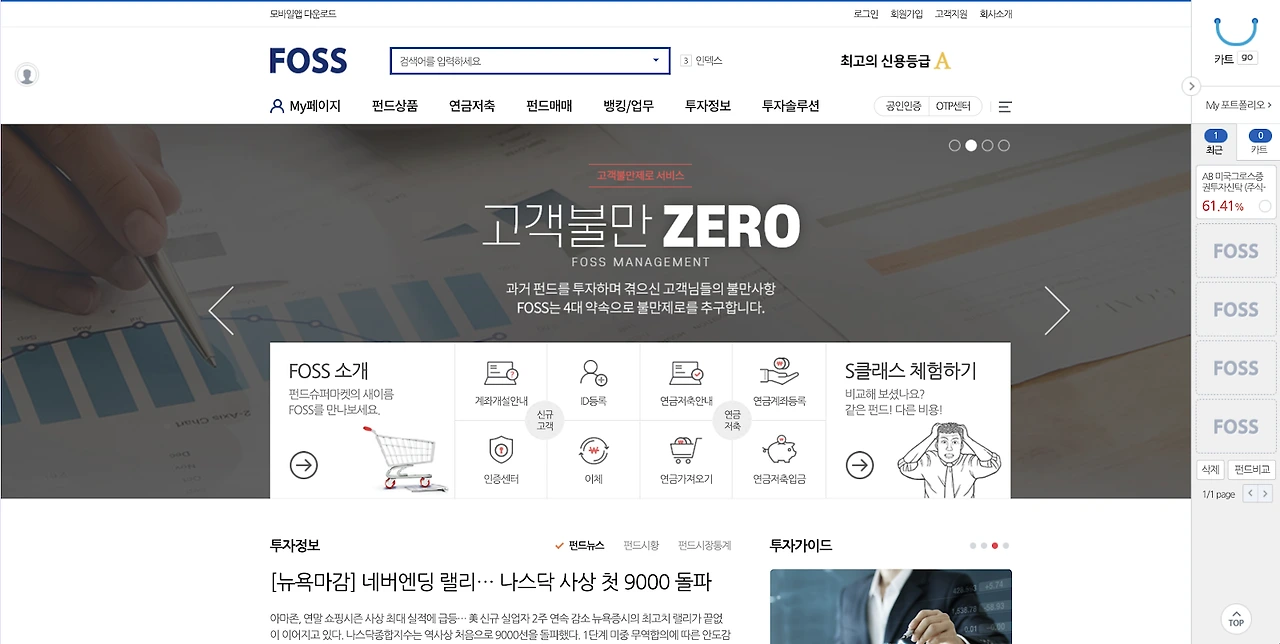Open the search box dropdown arrow
The height and width of the screenshot is (644, 1280).
coord(656,61)
